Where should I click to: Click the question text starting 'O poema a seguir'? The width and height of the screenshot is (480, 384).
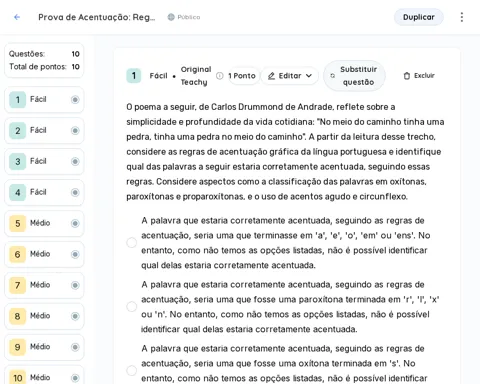click(x=285, y=152)
